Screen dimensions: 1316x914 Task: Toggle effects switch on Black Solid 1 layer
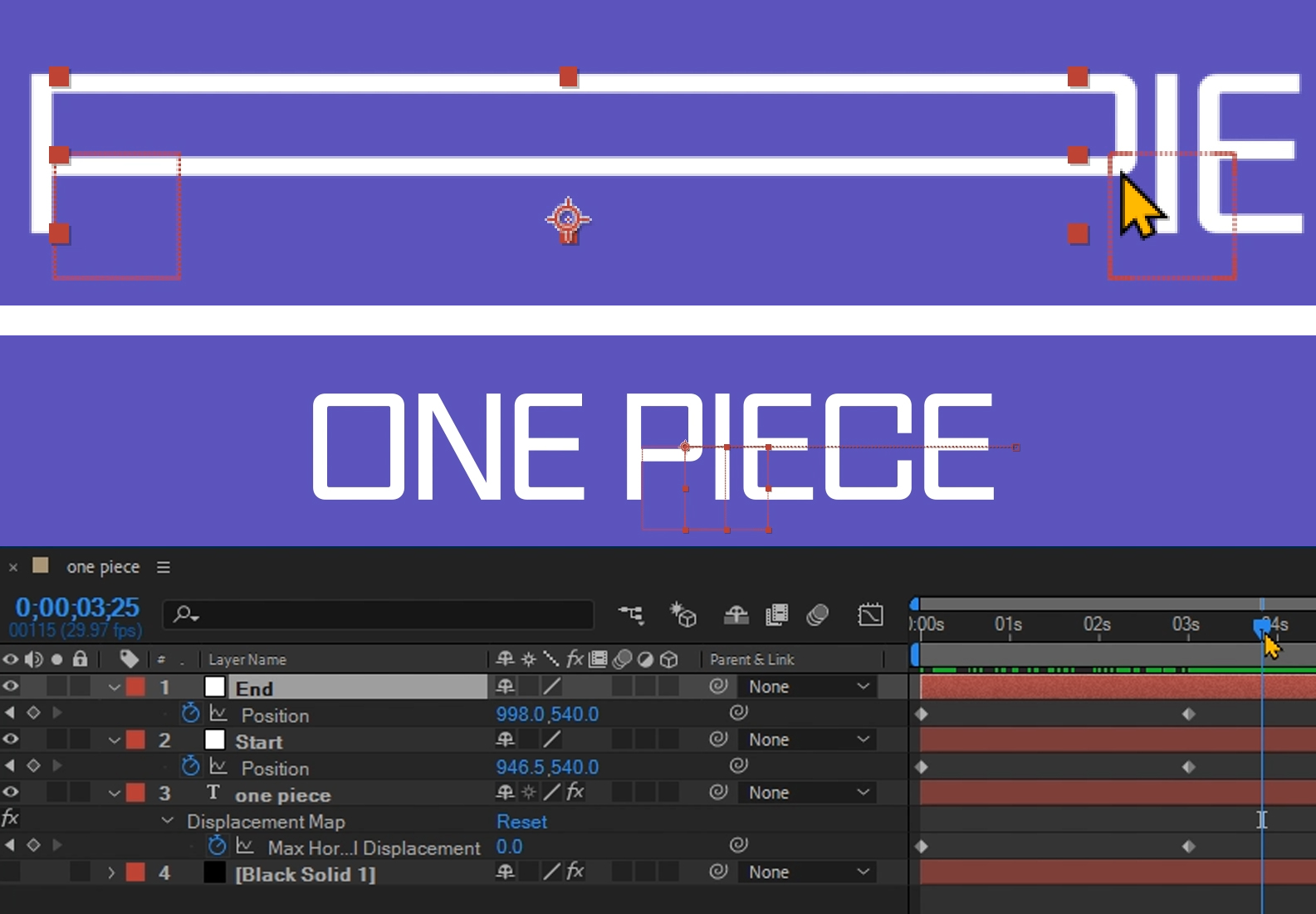pyautogui.click(x=575, y=872)
